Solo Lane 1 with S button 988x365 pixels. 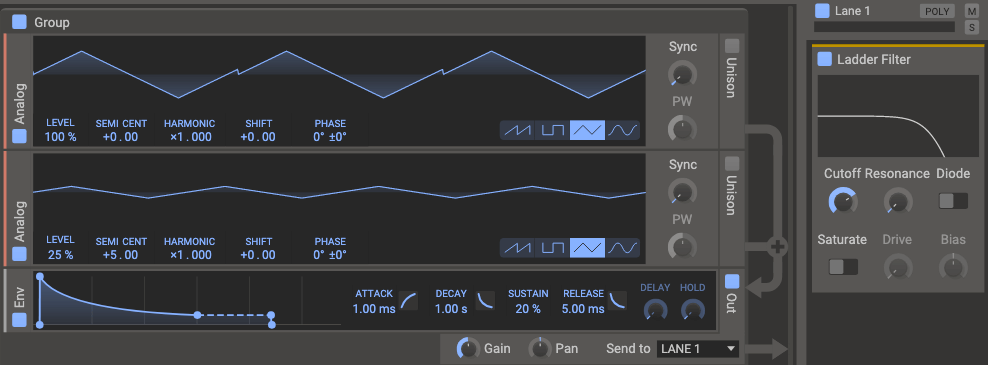coord(972,26)
